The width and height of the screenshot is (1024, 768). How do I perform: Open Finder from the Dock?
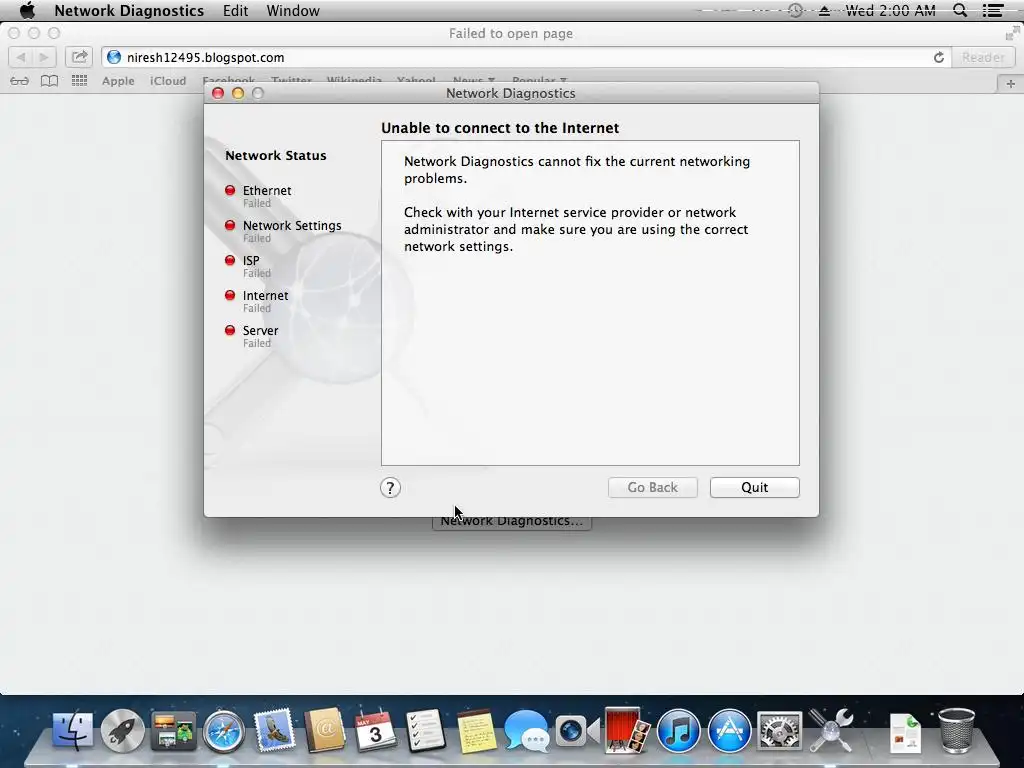pos(72,730)
